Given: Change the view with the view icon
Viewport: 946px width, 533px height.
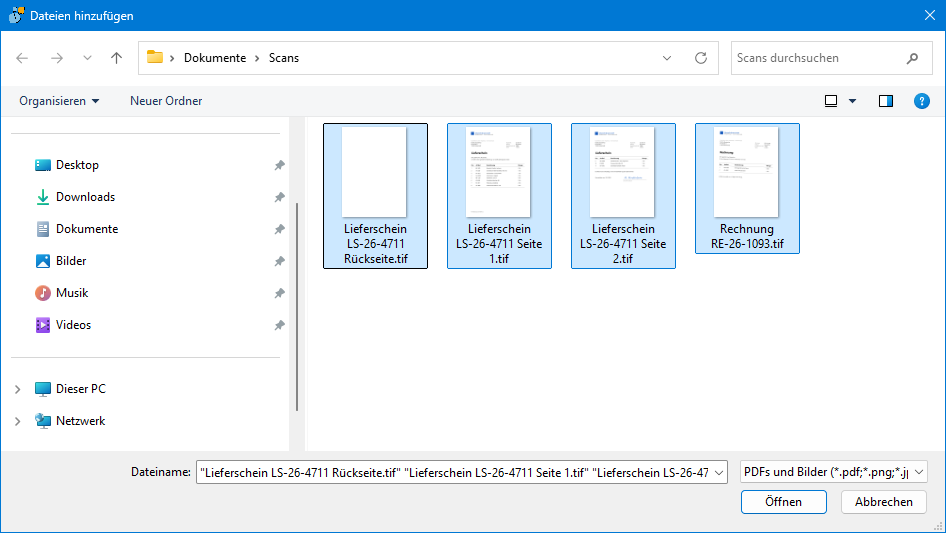Looking at the screenshot, I should (x=831, y=101).
